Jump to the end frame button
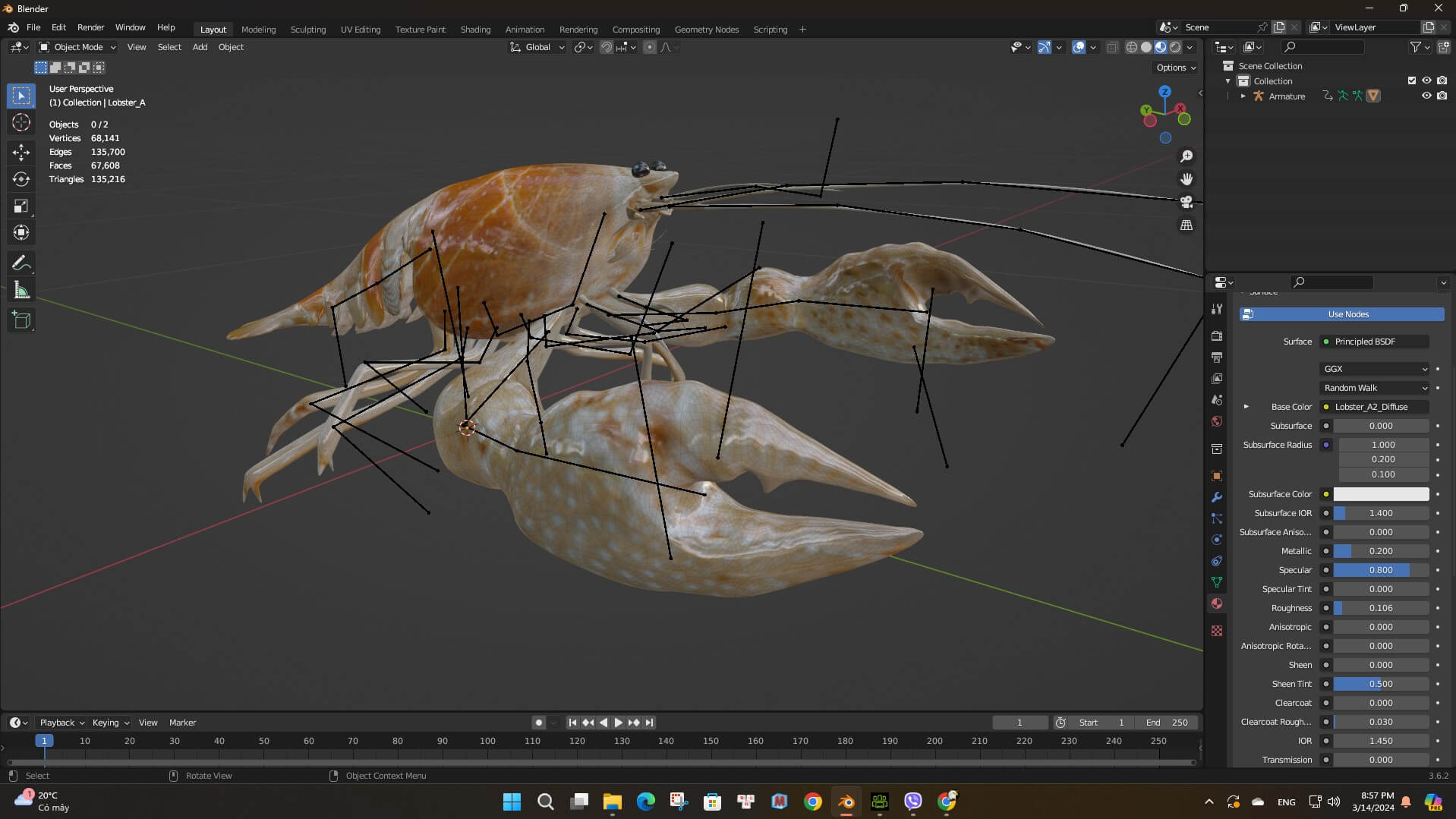Image resolution: width=1456 pixels, height=819 pixels. pyautogui.click(x=650, y=723)
